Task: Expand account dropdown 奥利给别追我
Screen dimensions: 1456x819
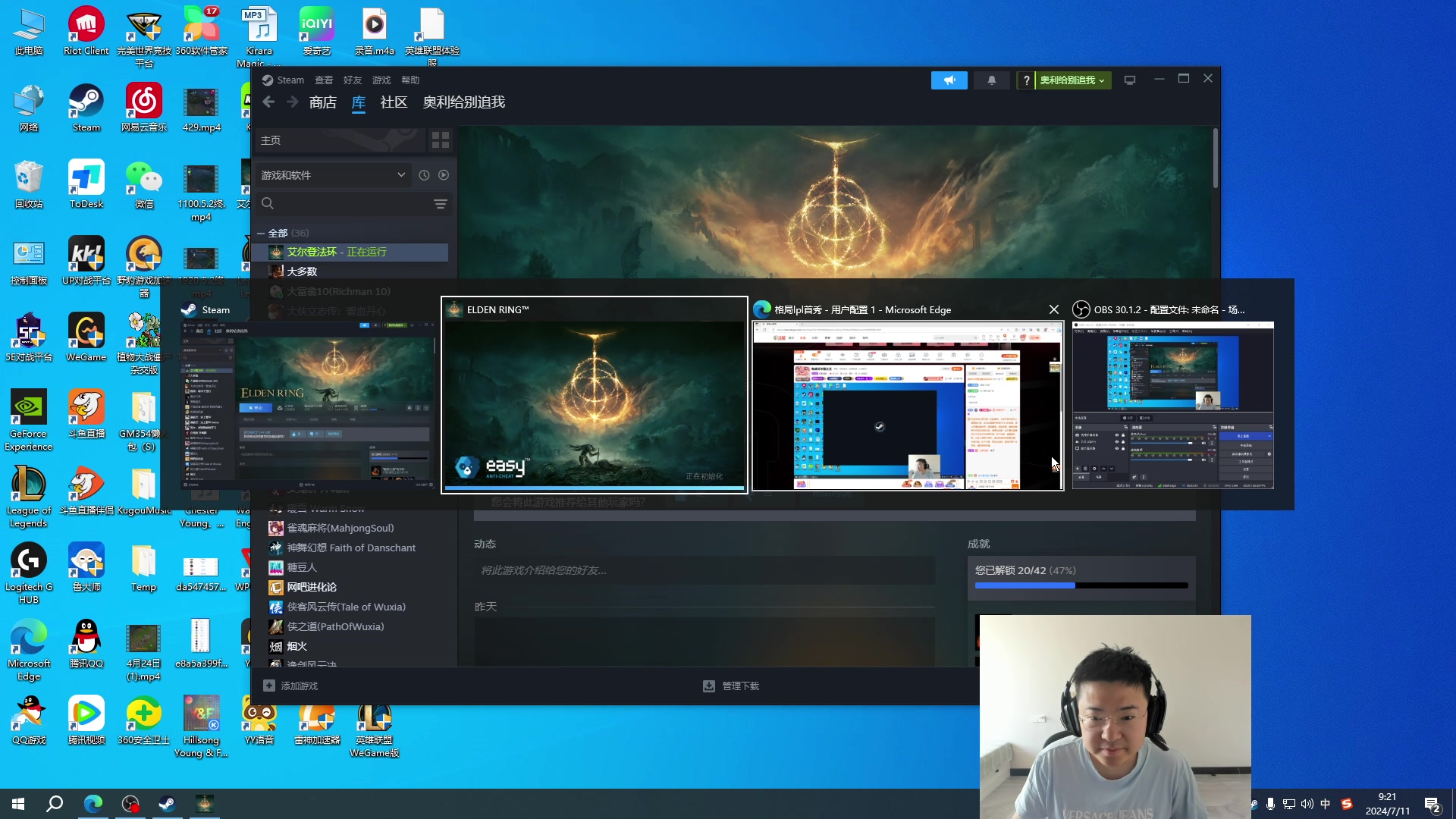Action: [x=1073, y=80]
